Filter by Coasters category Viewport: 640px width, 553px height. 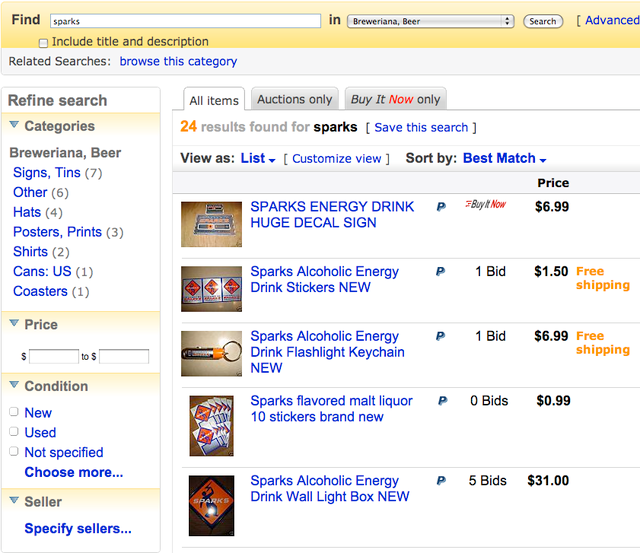coord(40,291)
